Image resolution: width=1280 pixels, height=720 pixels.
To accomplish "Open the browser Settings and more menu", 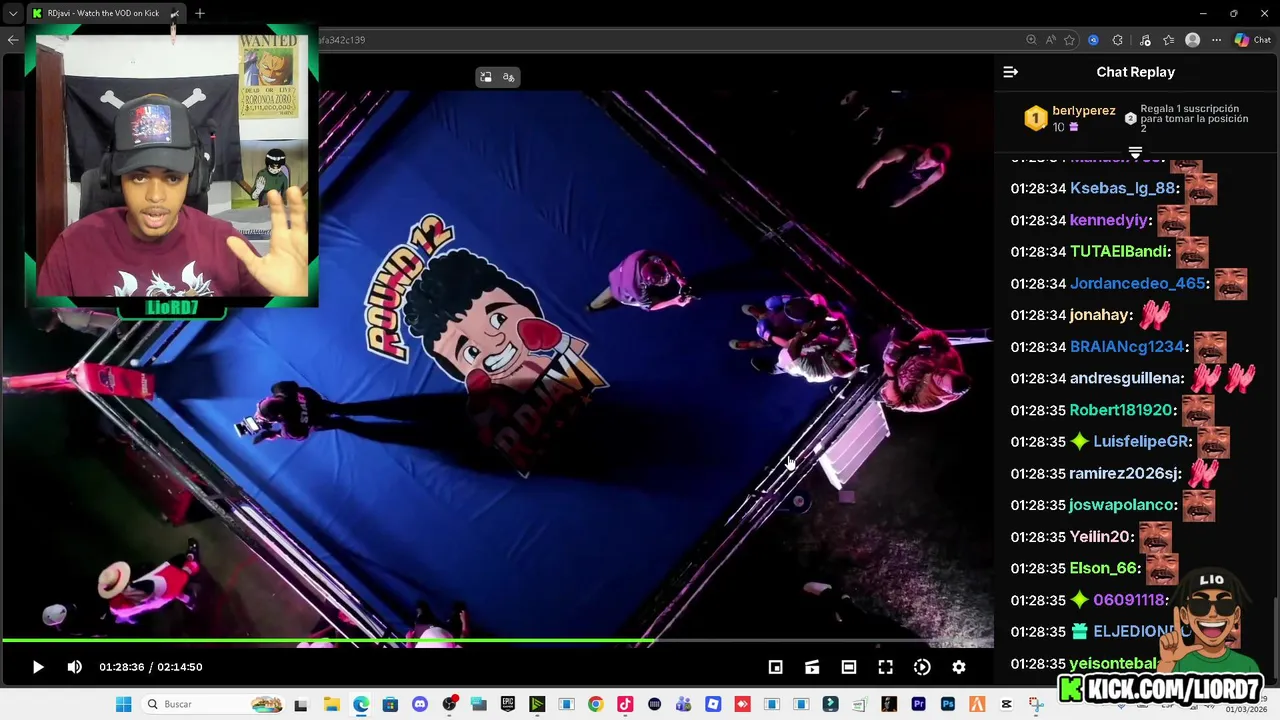I will click(x=1216, y=40).
